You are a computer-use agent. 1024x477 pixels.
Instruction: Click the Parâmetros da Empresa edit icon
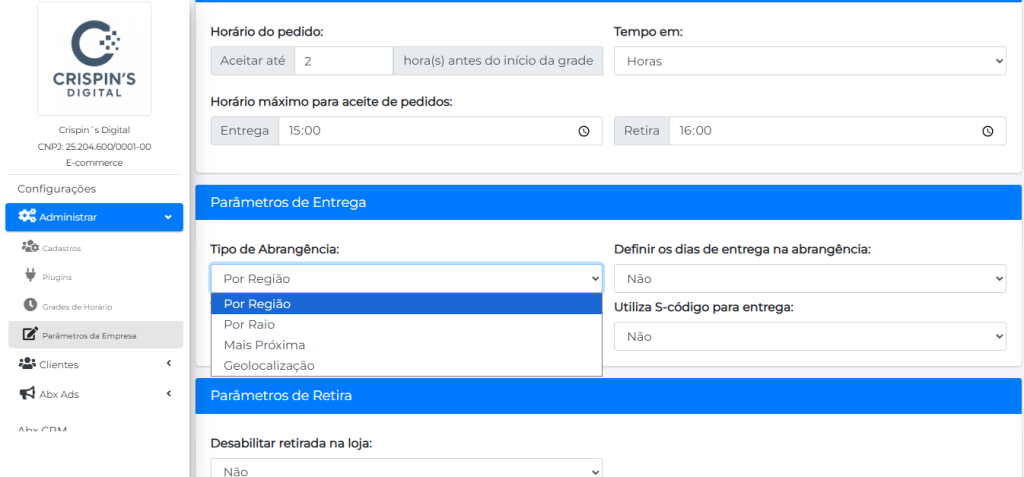(30, 334)
